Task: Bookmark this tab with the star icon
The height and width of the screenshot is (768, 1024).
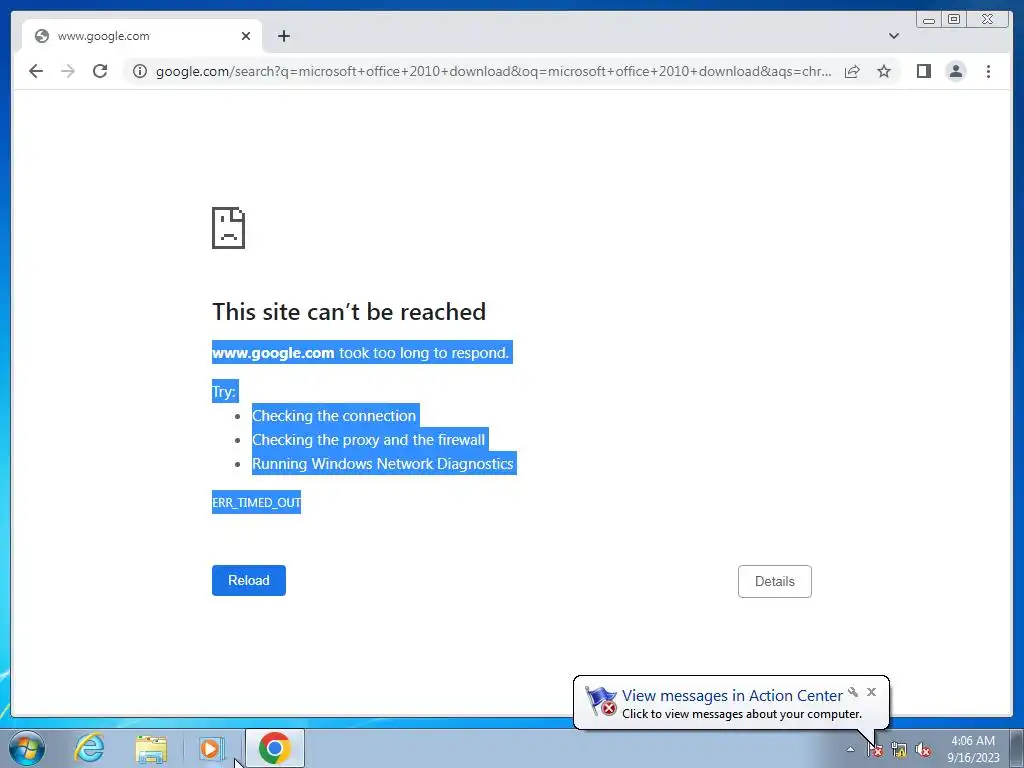Action: coord(884,71)
